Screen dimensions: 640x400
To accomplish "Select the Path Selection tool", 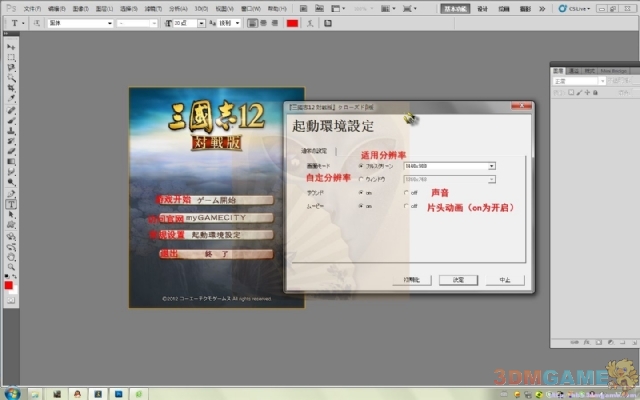I will pyautogui.click(x=11, y=214).
